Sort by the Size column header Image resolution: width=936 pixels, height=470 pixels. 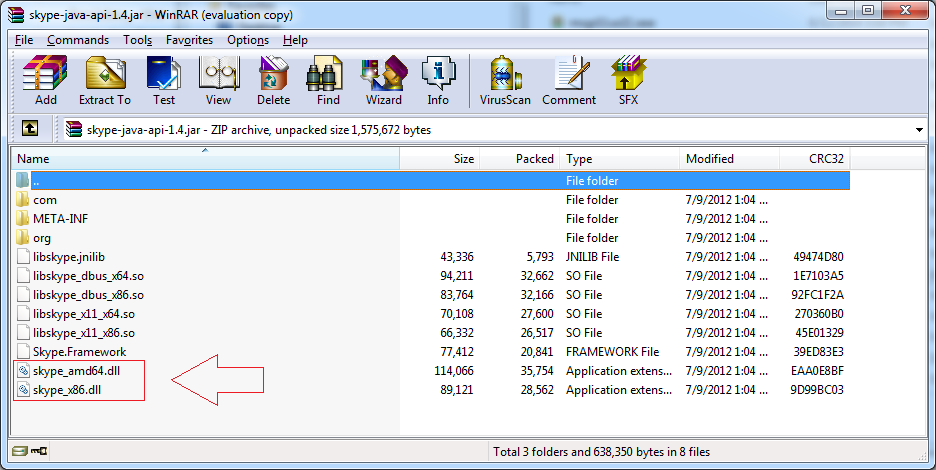[x=440, y=159]
